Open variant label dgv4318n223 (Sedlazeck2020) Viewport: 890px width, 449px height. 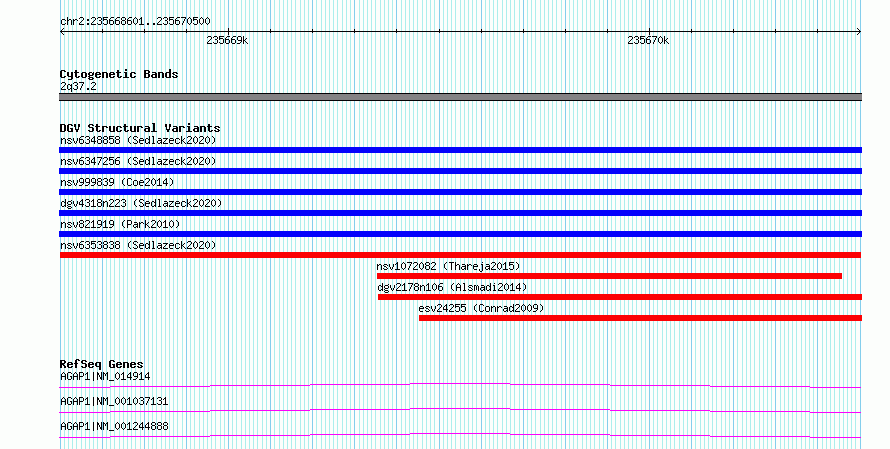(141, 203)
